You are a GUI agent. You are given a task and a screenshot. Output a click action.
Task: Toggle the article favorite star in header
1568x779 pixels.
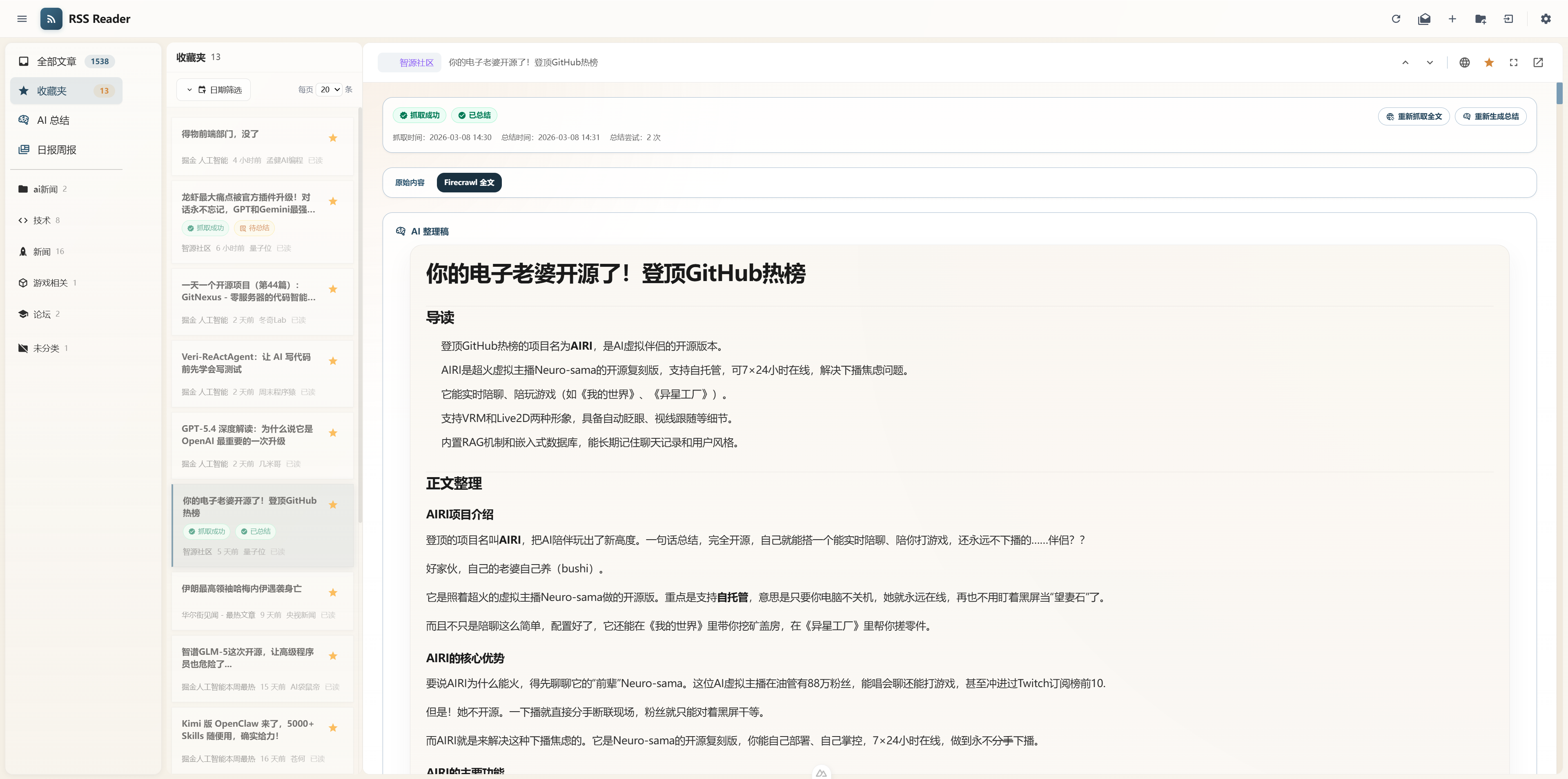(1489, 63)
